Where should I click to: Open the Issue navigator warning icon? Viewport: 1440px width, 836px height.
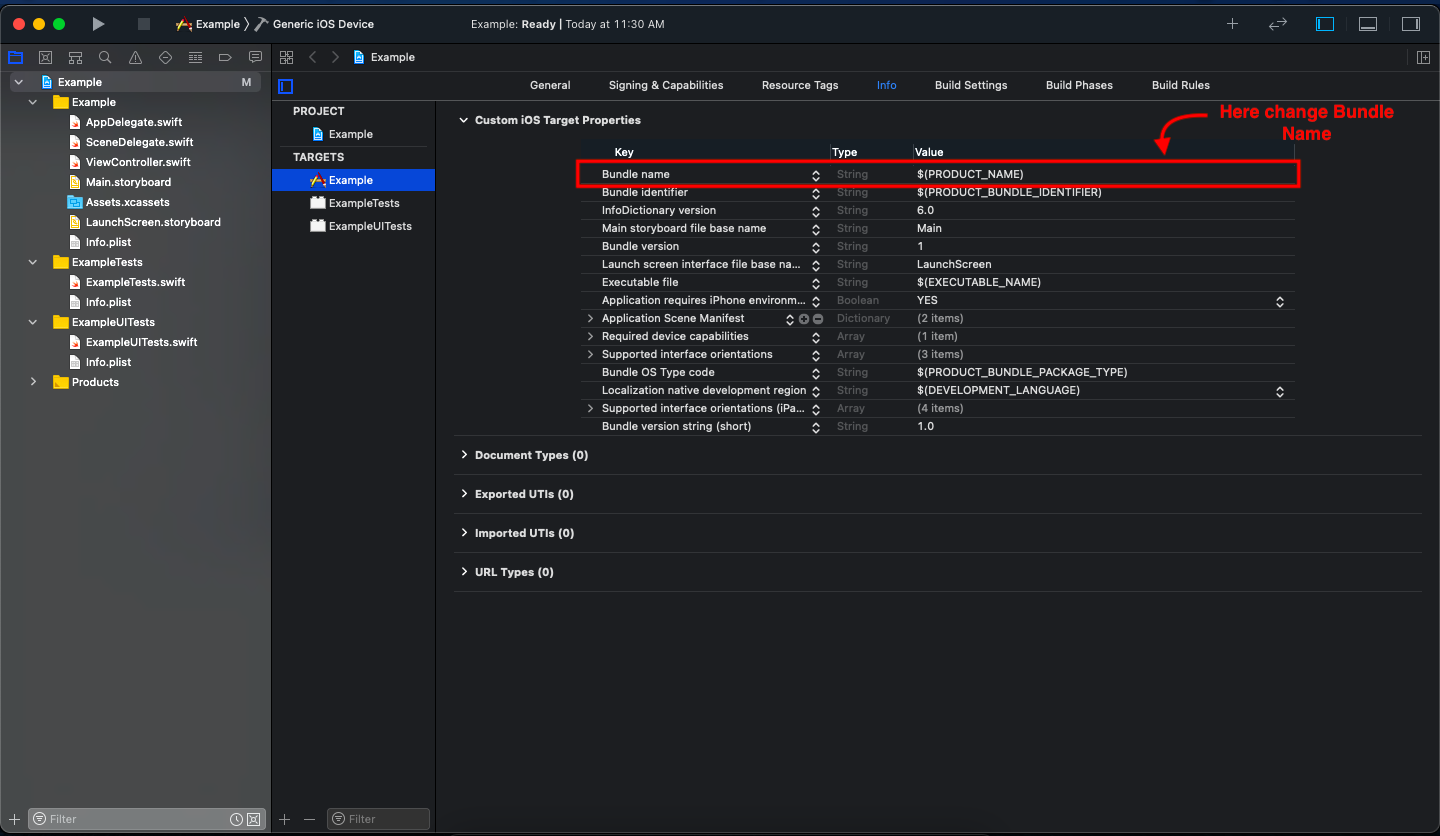[135, 57]
